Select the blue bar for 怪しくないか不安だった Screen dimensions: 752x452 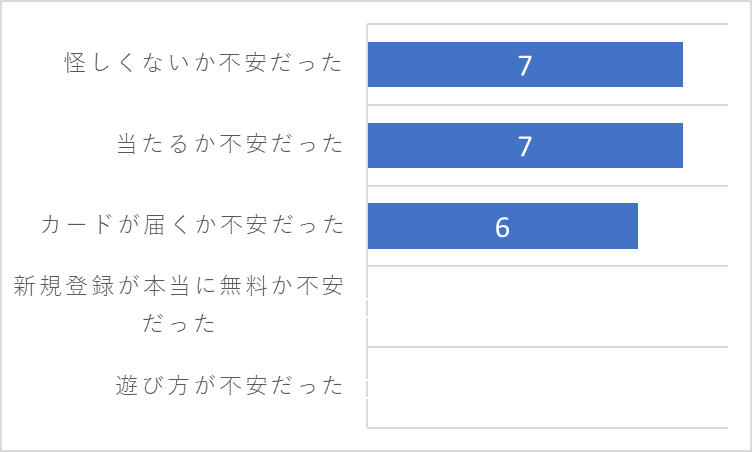point(525,64)
